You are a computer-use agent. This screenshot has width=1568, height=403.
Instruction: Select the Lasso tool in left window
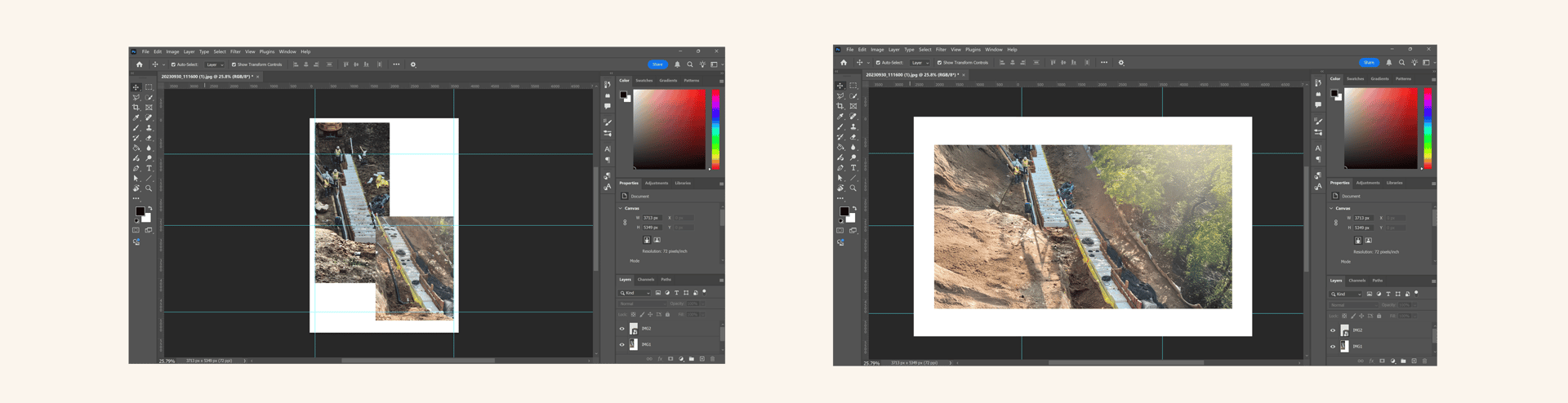click(136, 97)
